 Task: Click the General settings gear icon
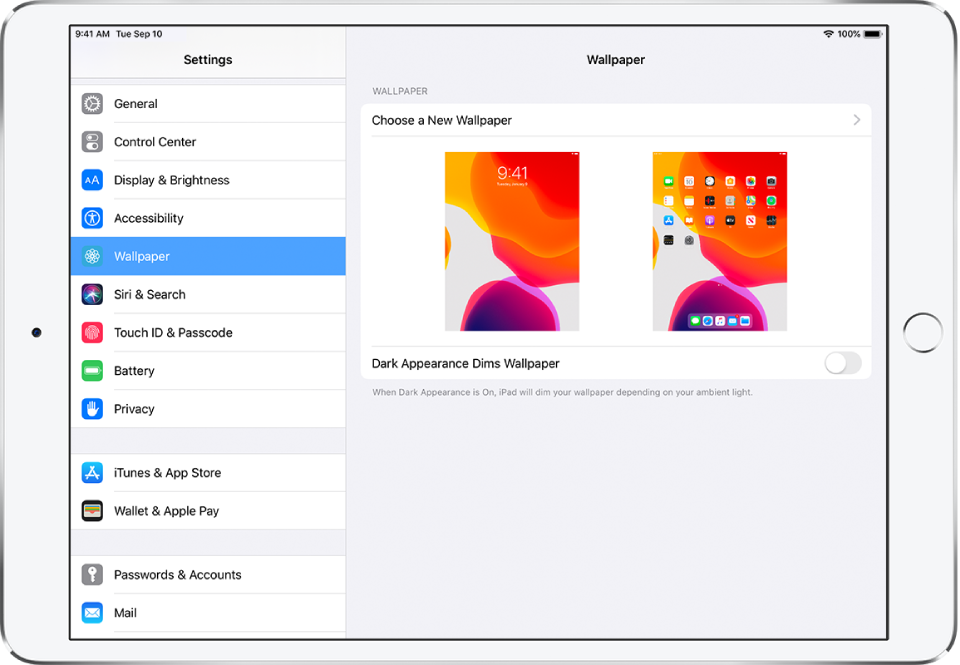click(92, 104)
